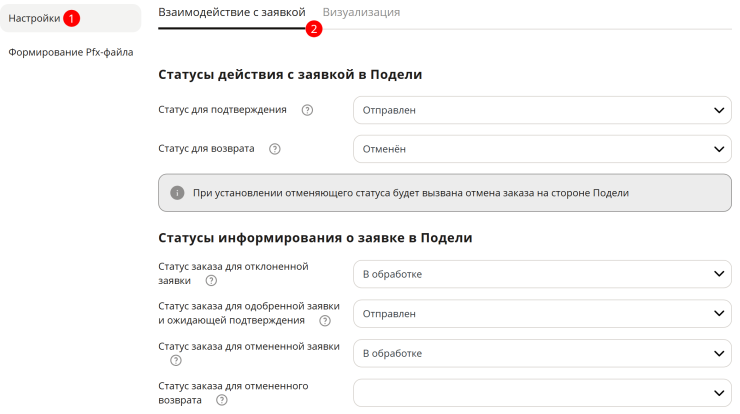Click label Статус заказа для отклоненной заявки
The image size is (740, 414).
(x=233, y=273)
